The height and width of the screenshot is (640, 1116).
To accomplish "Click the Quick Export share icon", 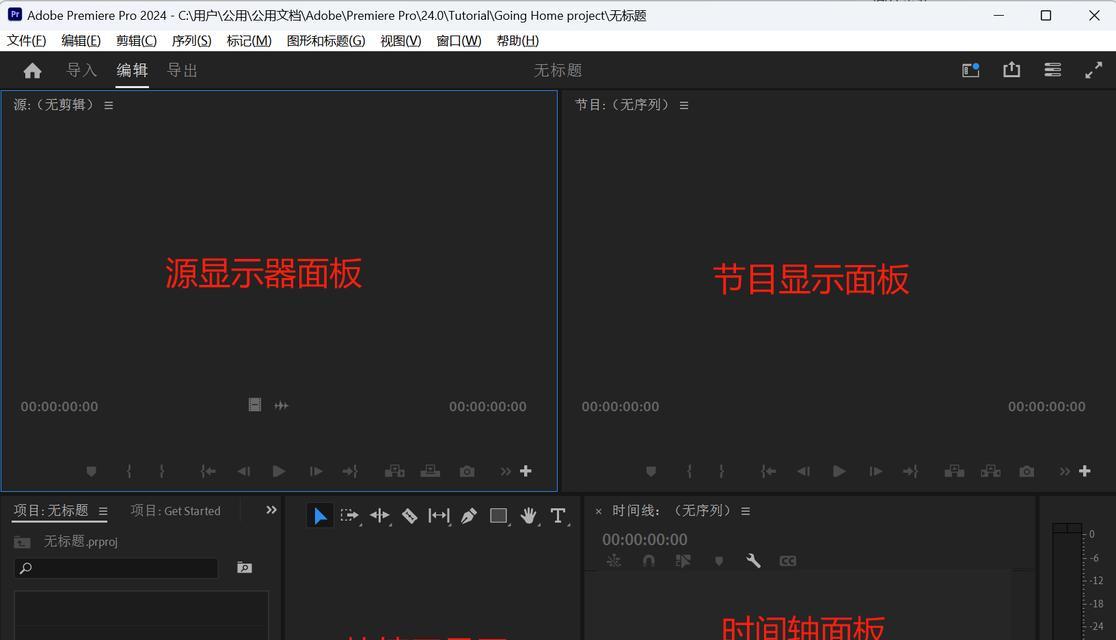I will point(1011,69).
